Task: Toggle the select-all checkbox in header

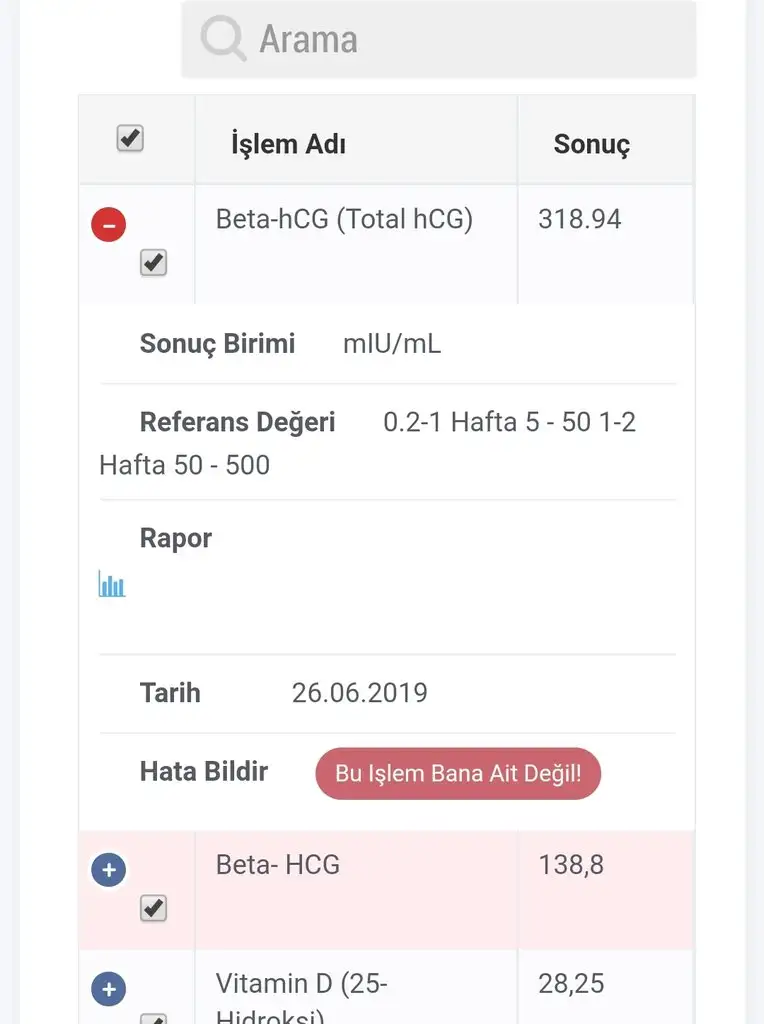Action: 130,138
